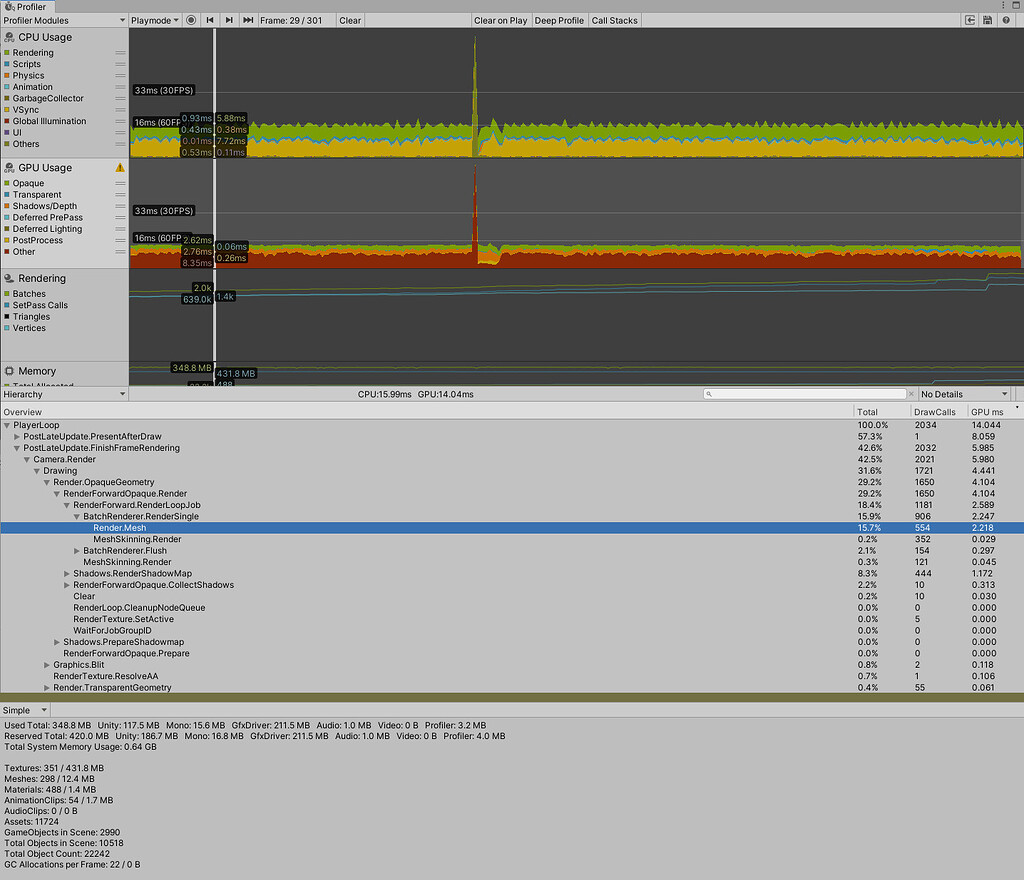The image size is (1024, 880).
Task: Step to the next frame
Action: point(230,20)
